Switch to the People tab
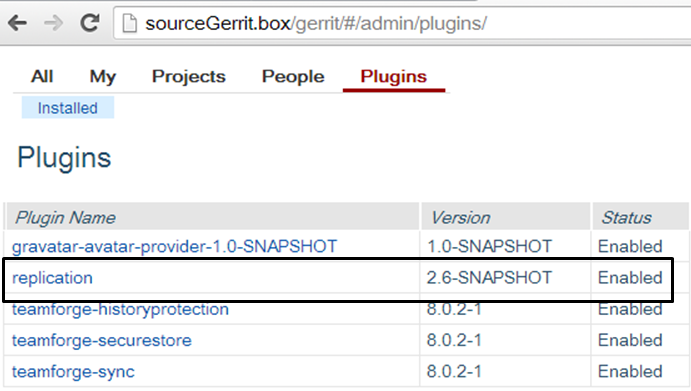The height and width of the screenshot is (391, 691). 293,77
